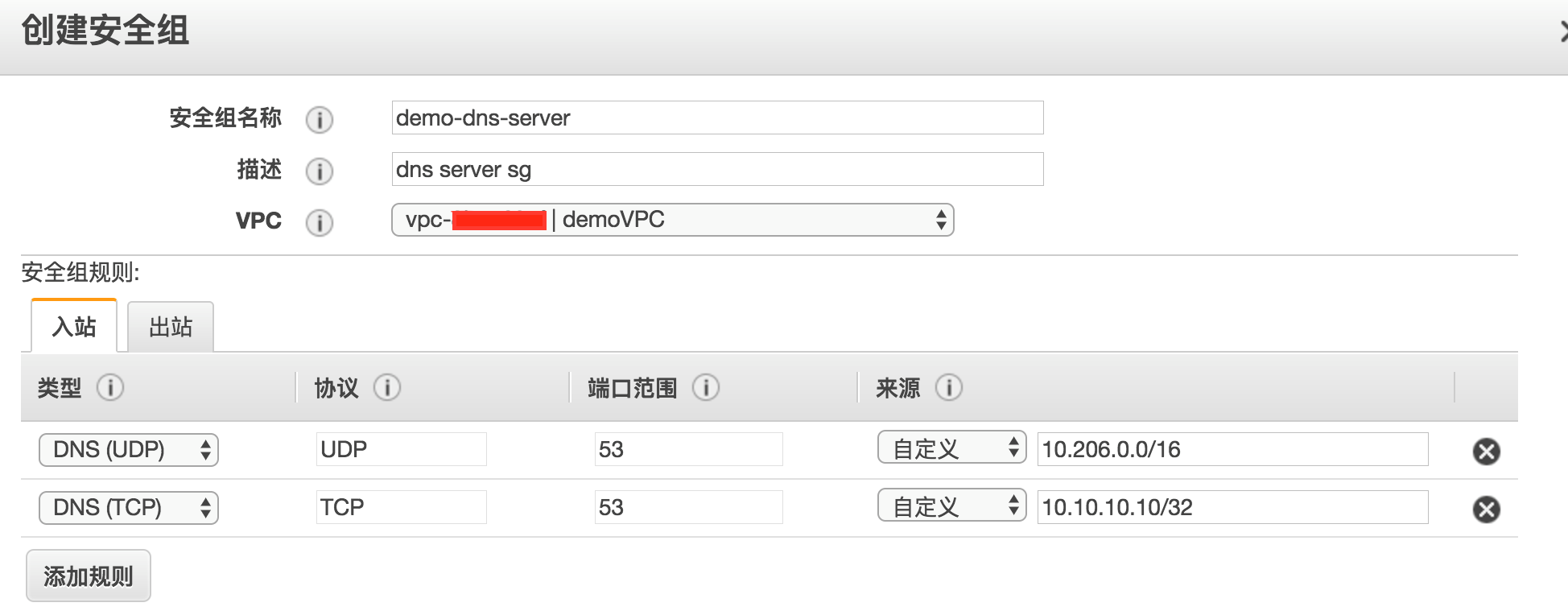
Task: Click info icon next to 类型 header
Action: coord(110,388)
